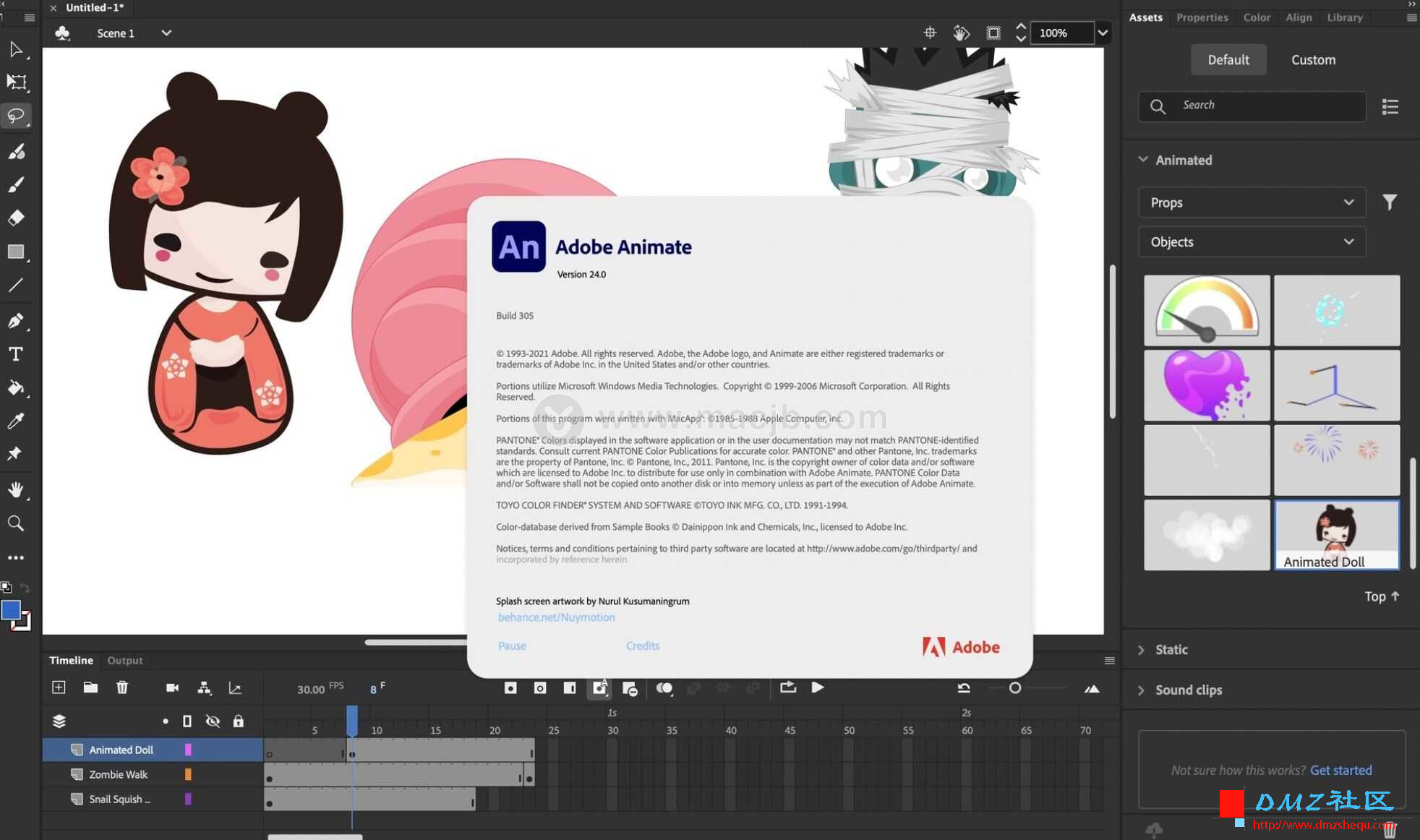Open the 100% zoom dropdown
The width and height of the screenshot is (1420, 840).
1103,33
